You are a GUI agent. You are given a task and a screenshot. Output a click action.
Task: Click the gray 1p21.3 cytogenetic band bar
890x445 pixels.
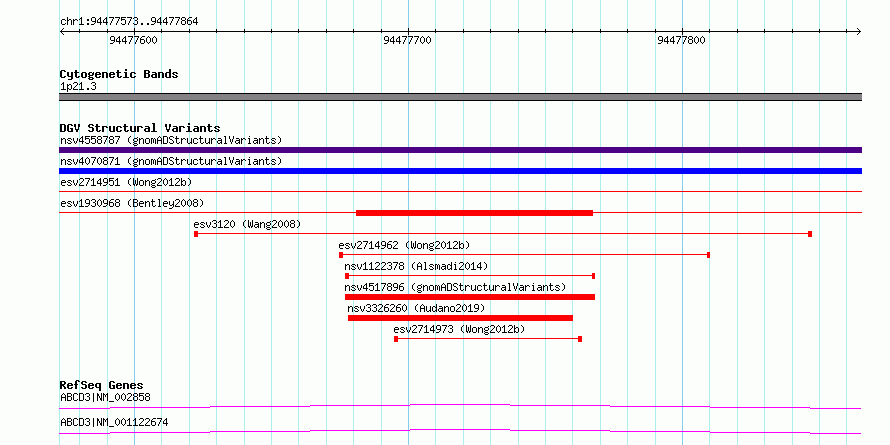click(460, 97)
